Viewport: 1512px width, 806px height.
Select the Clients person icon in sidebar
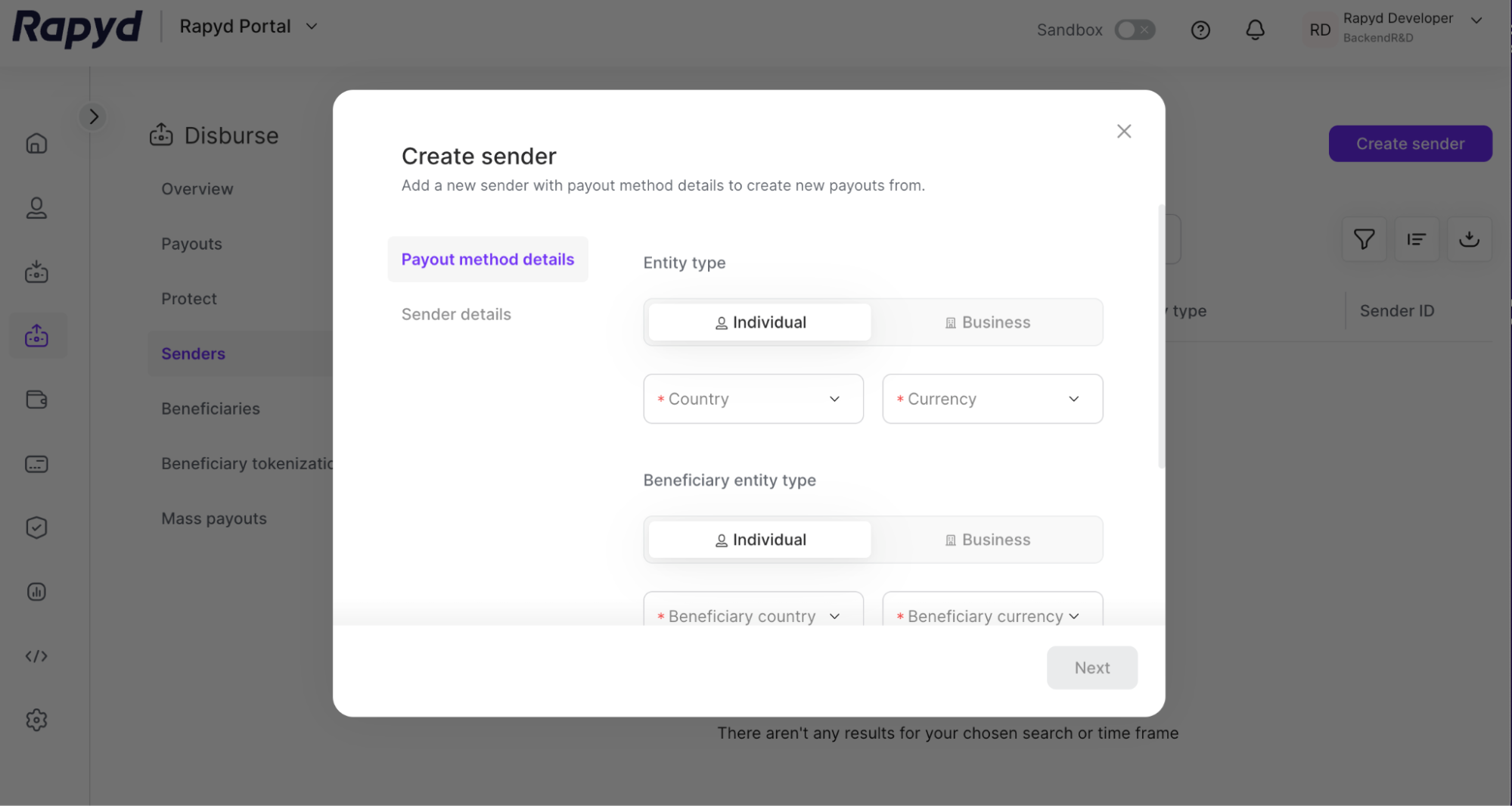(x=36, y=208)
